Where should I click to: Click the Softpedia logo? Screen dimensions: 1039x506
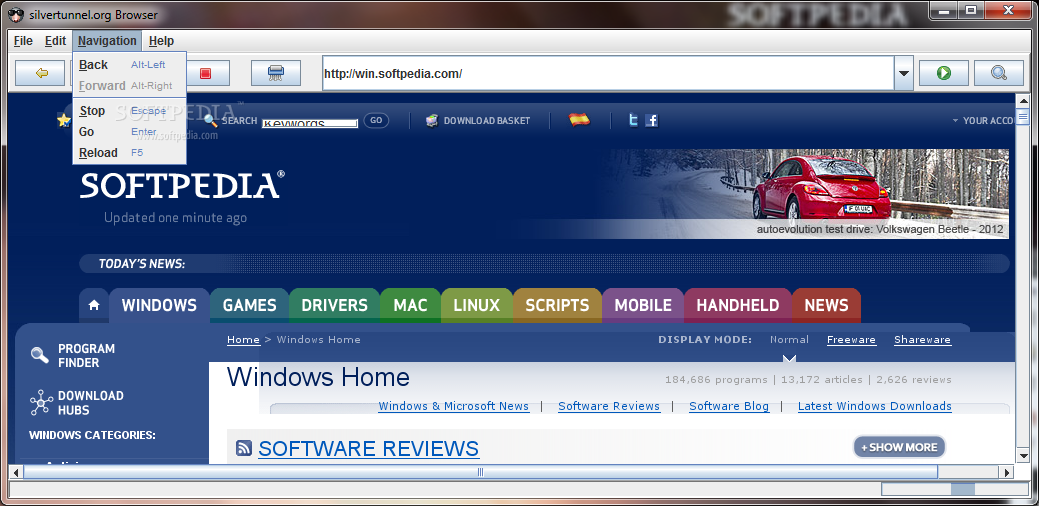pos(183,185)
